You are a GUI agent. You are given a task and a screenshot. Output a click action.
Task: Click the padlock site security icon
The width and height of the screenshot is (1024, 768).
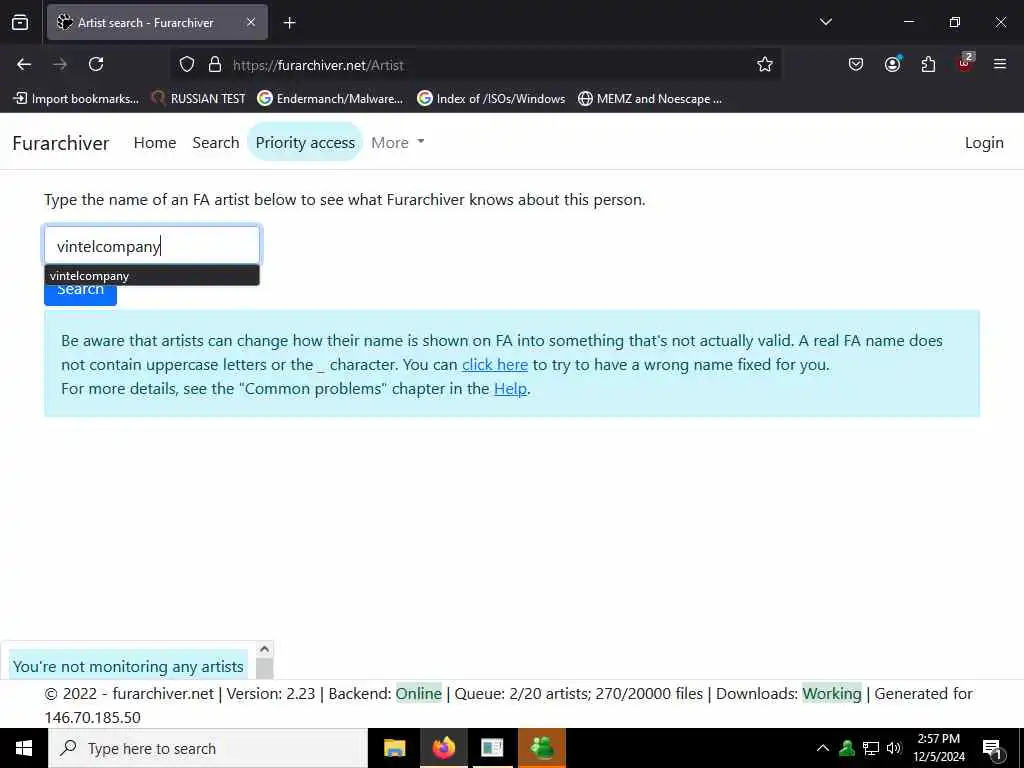[x=215, y=64]
